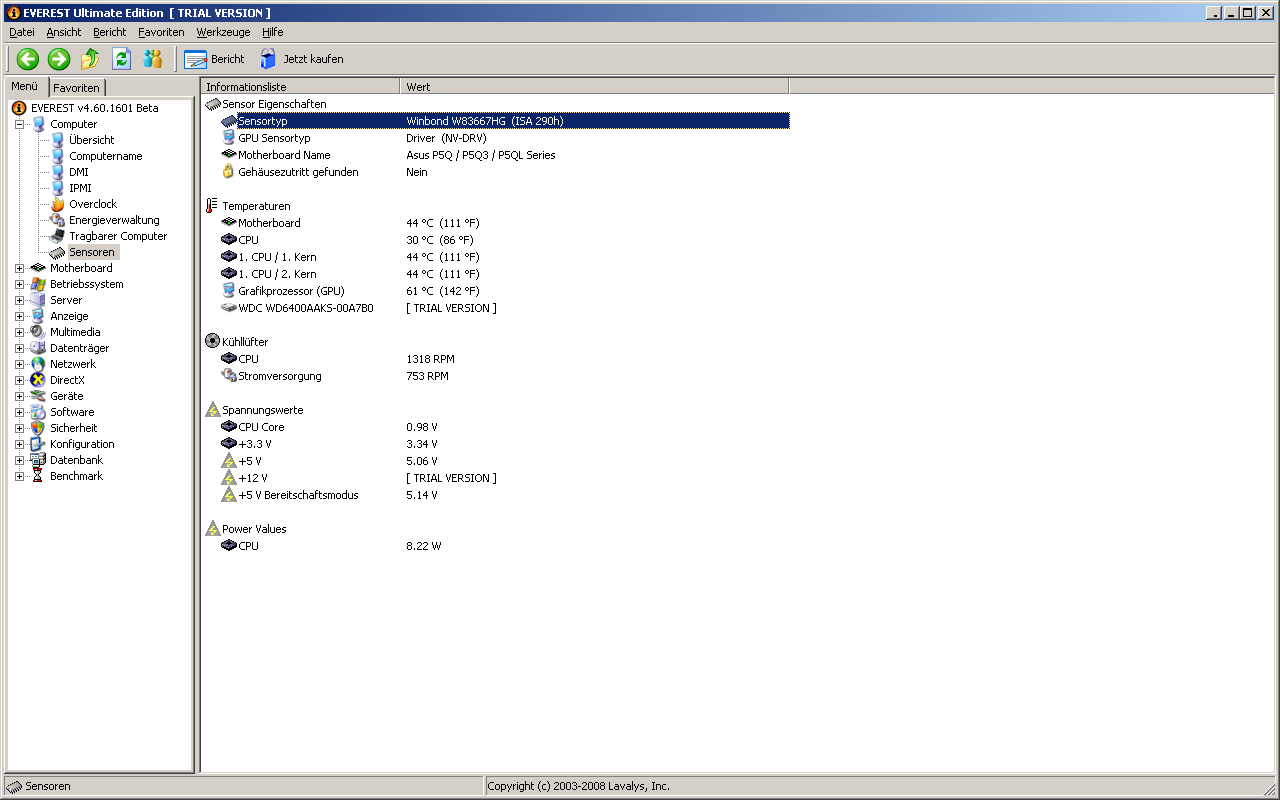Click the green Forward arrow toolbar icon
The image size is (1280, 800).
click(59, 59)
